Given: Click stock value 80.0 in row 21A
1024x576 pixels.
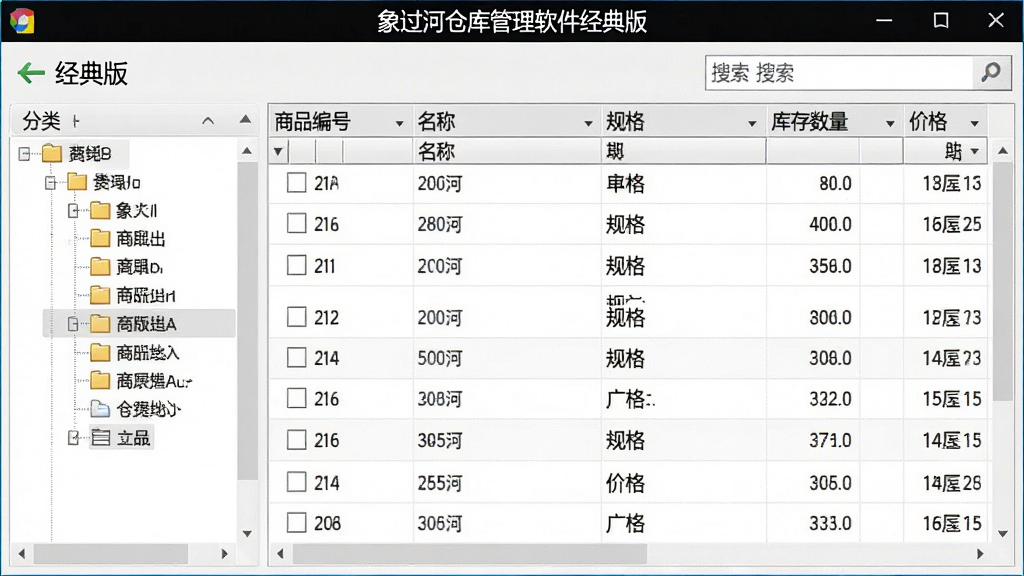Looking at the screenshot, I should tap(835, 184).
